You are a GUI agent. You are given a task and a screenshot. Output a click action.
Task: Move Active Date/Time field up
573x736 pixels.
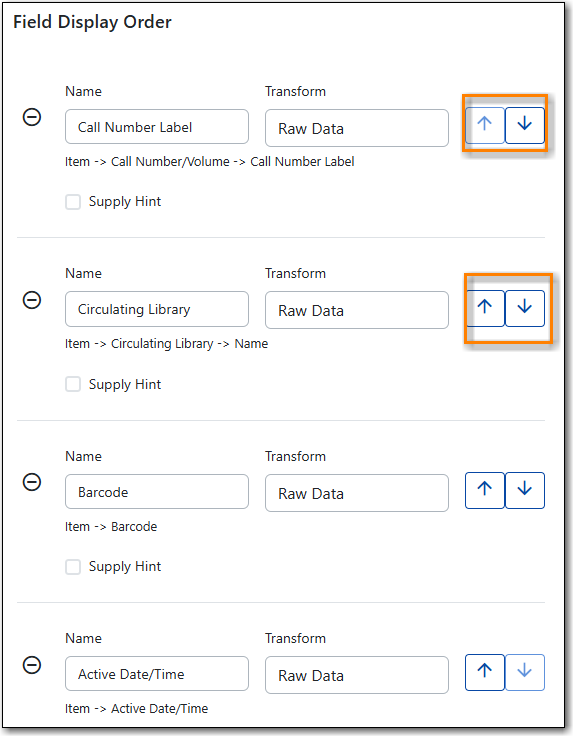(x=485, y=672)
